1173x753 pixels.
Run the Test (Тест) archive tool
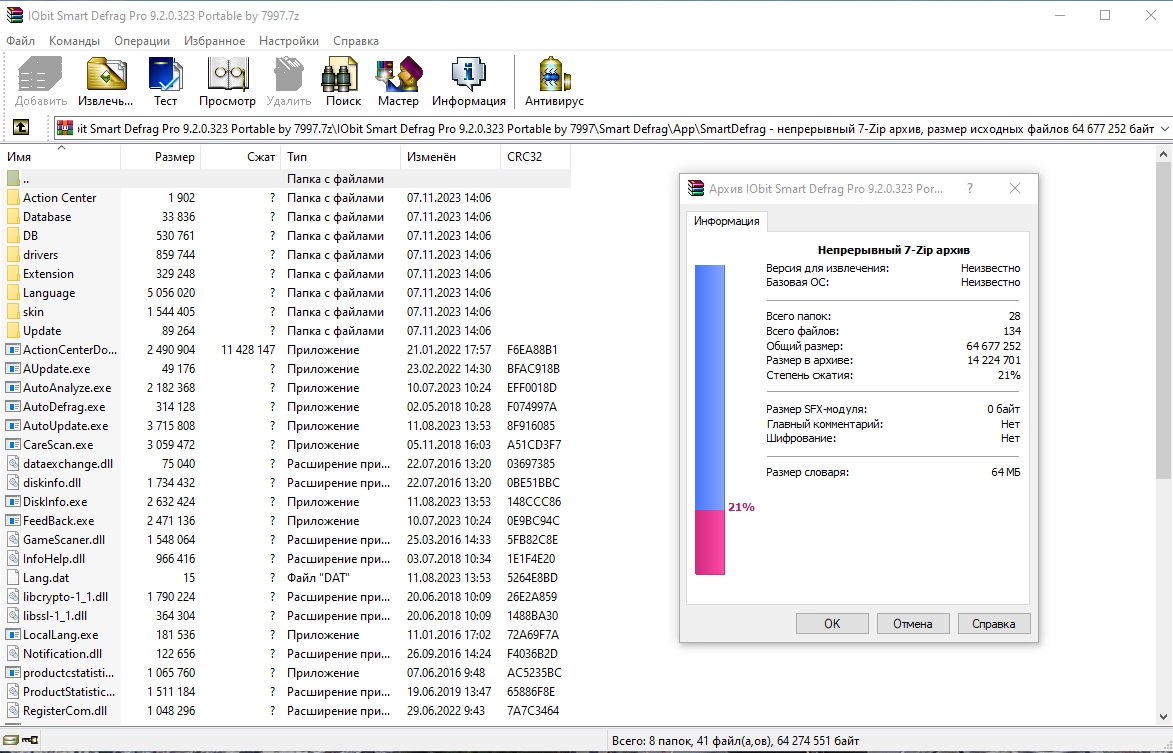(165, 75)
